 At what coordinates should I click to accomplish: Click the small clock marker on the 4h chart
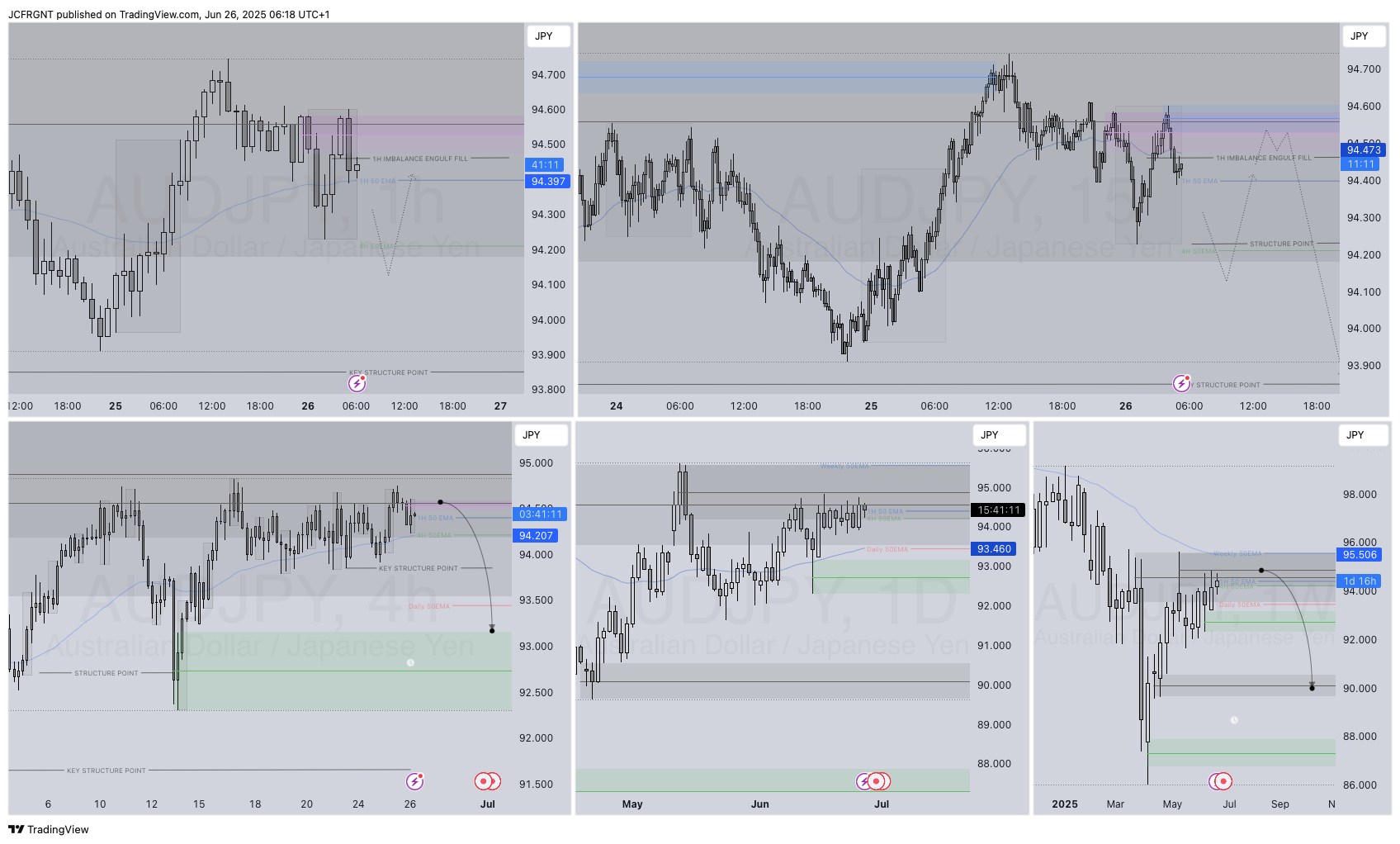(x=410, y=662)
